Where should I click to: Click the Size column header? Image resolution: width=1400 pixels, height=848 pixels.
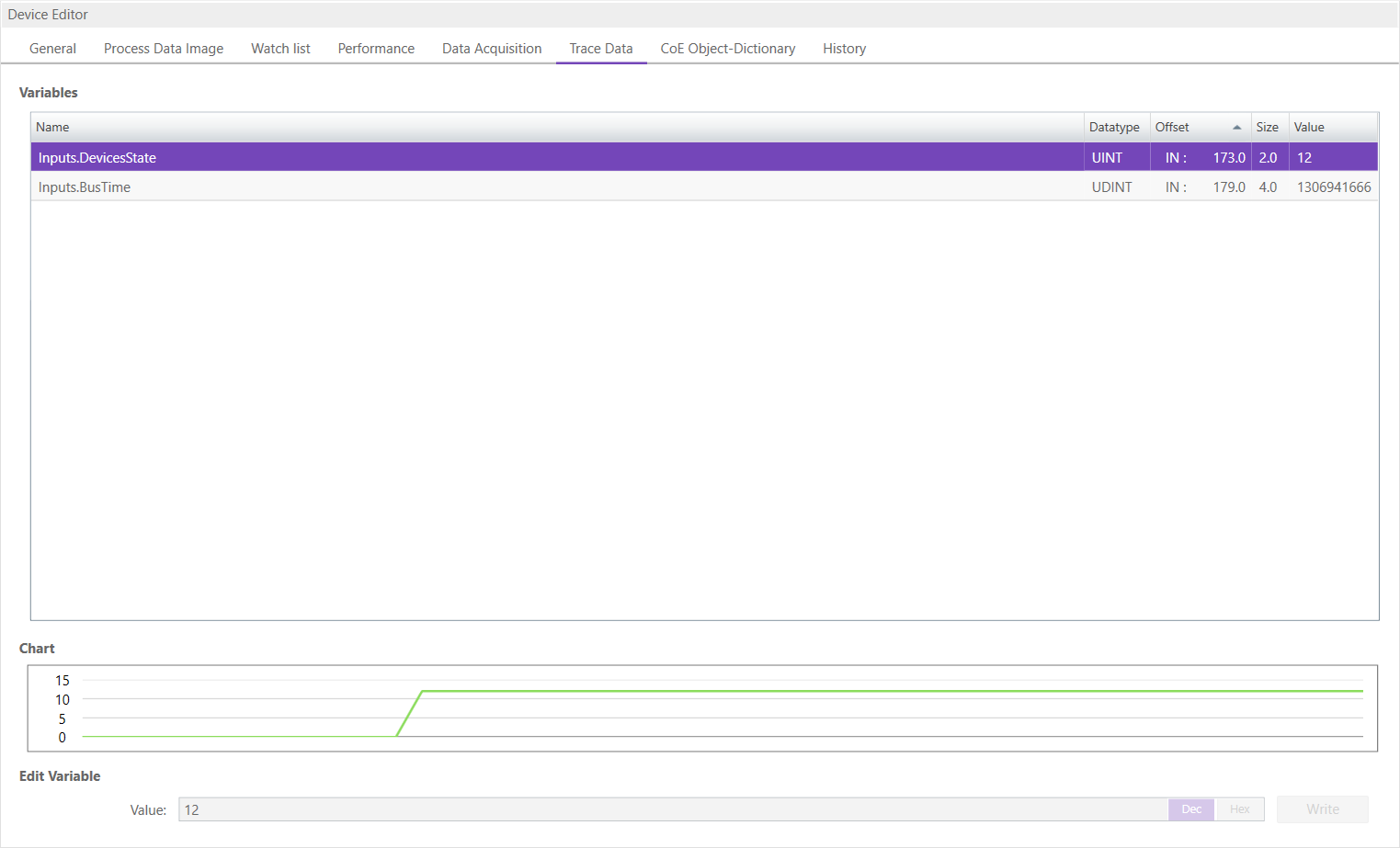pos(1268,127)
